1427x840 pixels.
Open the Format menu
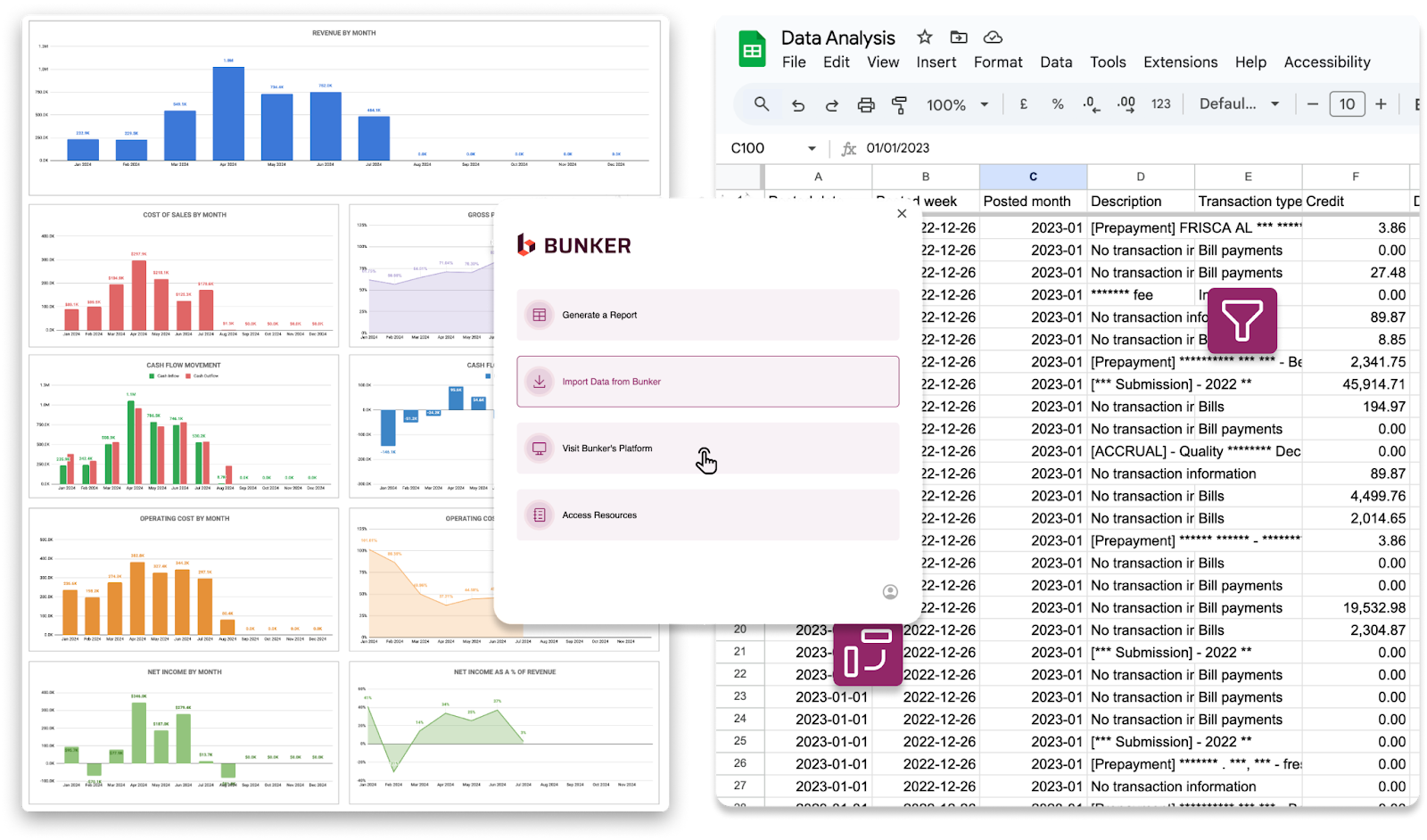pos(998,62)
